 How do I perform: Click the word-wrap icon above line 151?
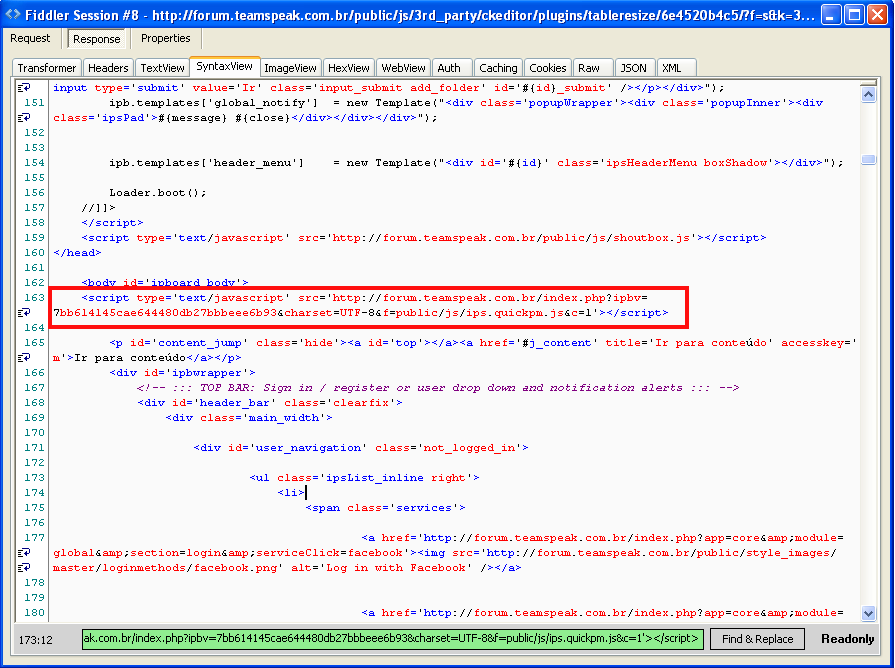24,87
